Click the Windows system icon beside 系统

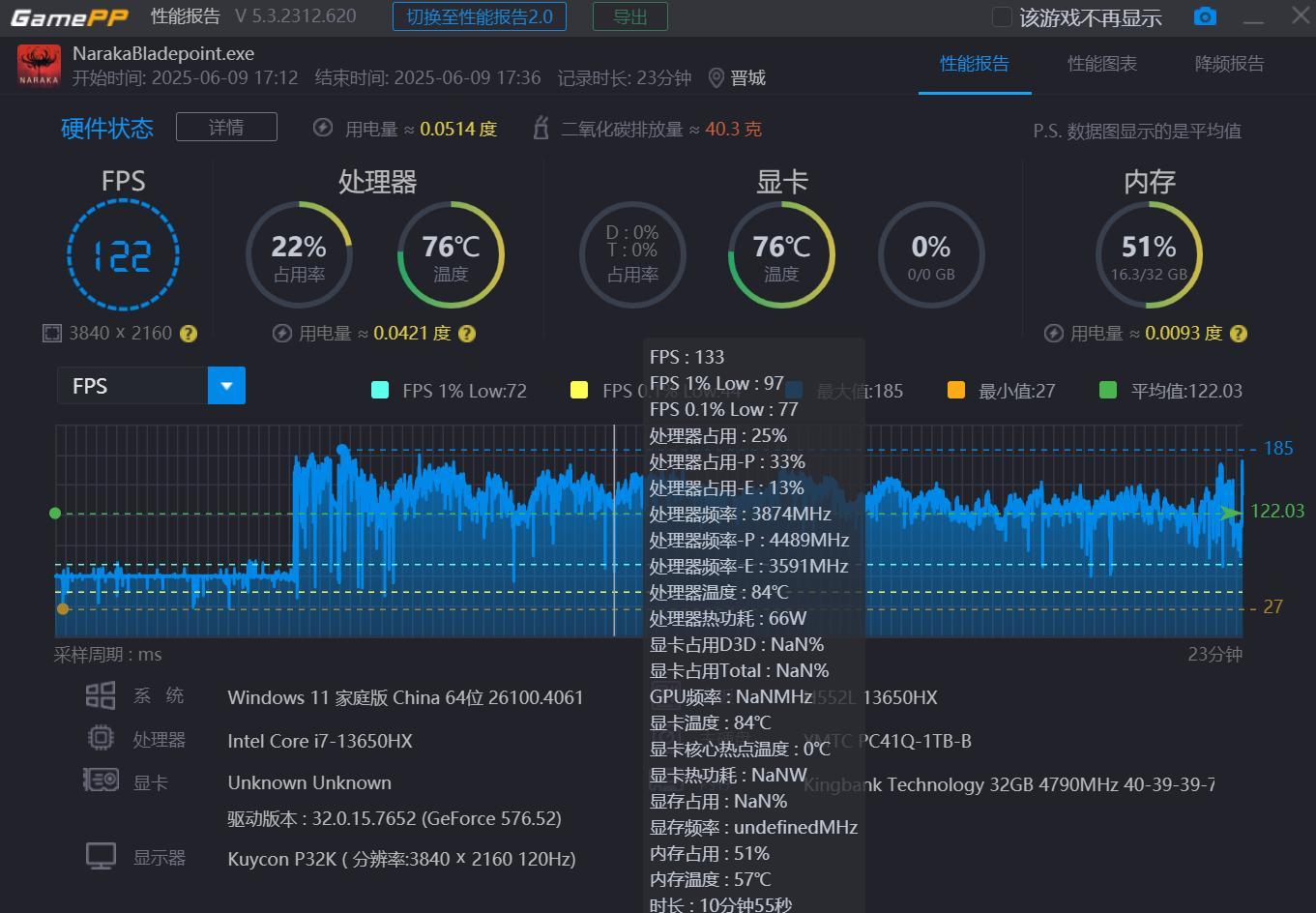[101, 695]
